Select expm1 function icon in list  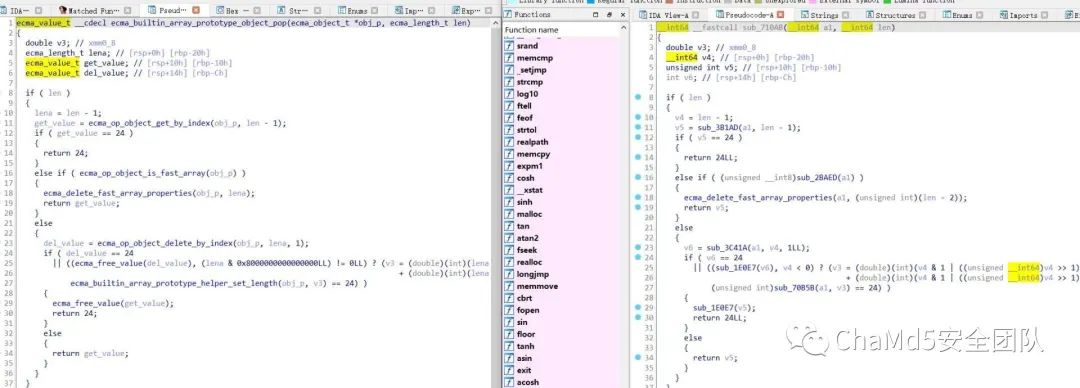(510, 166)
